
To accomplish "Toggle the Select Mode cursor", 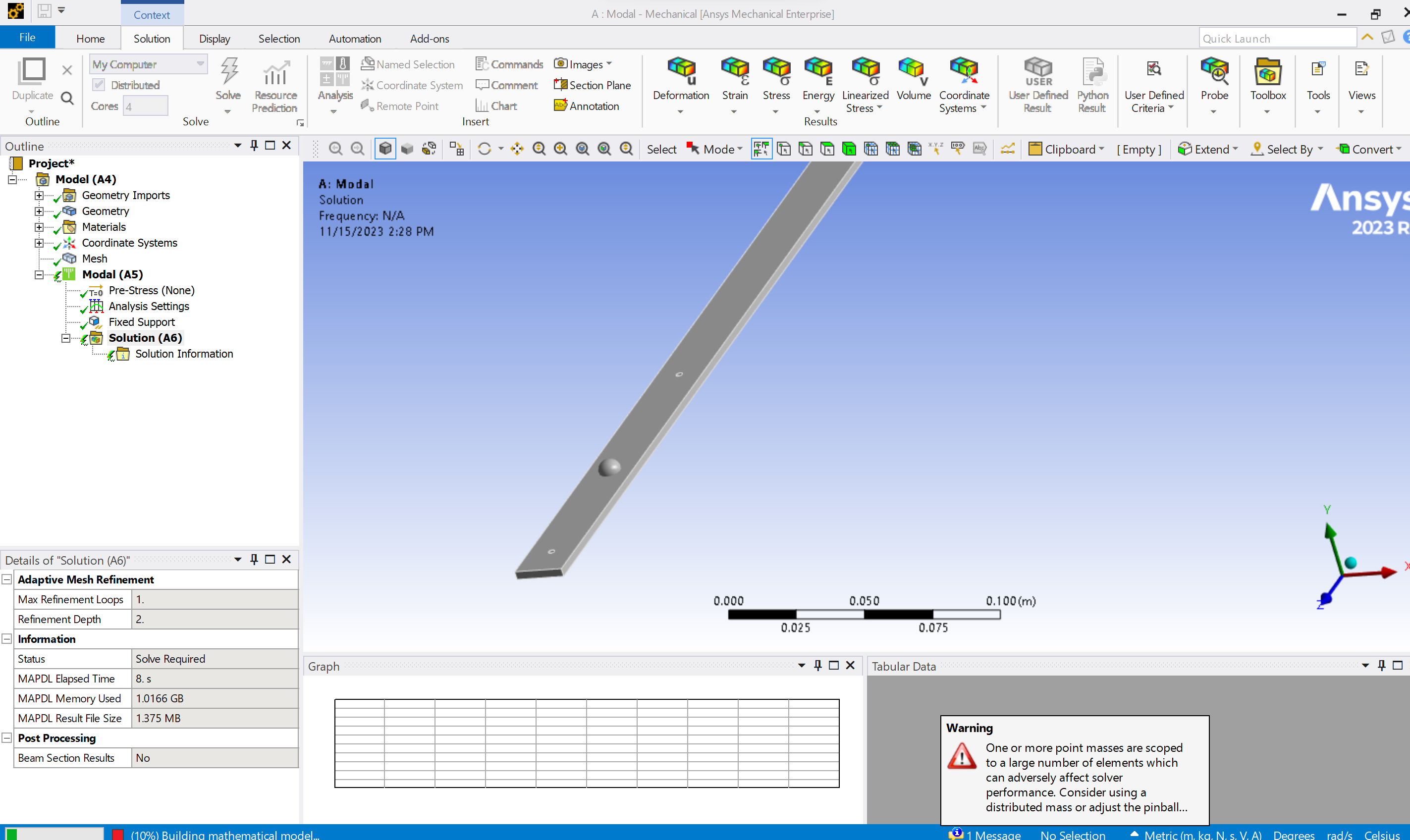I will tap(693, 149).
